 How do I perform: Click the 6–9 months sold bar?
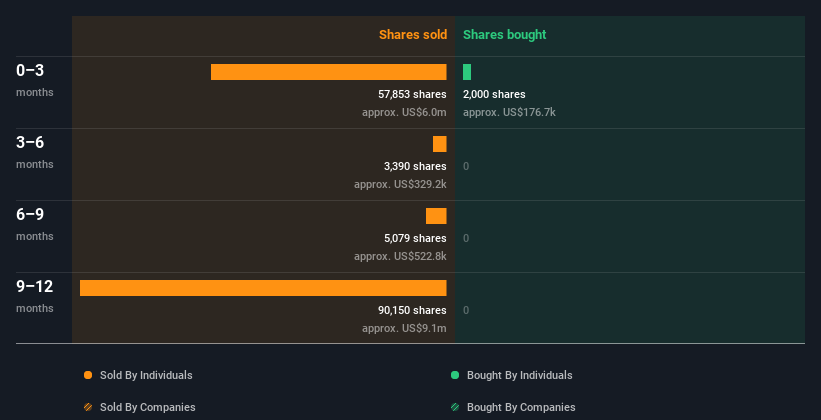coord(436,216)
